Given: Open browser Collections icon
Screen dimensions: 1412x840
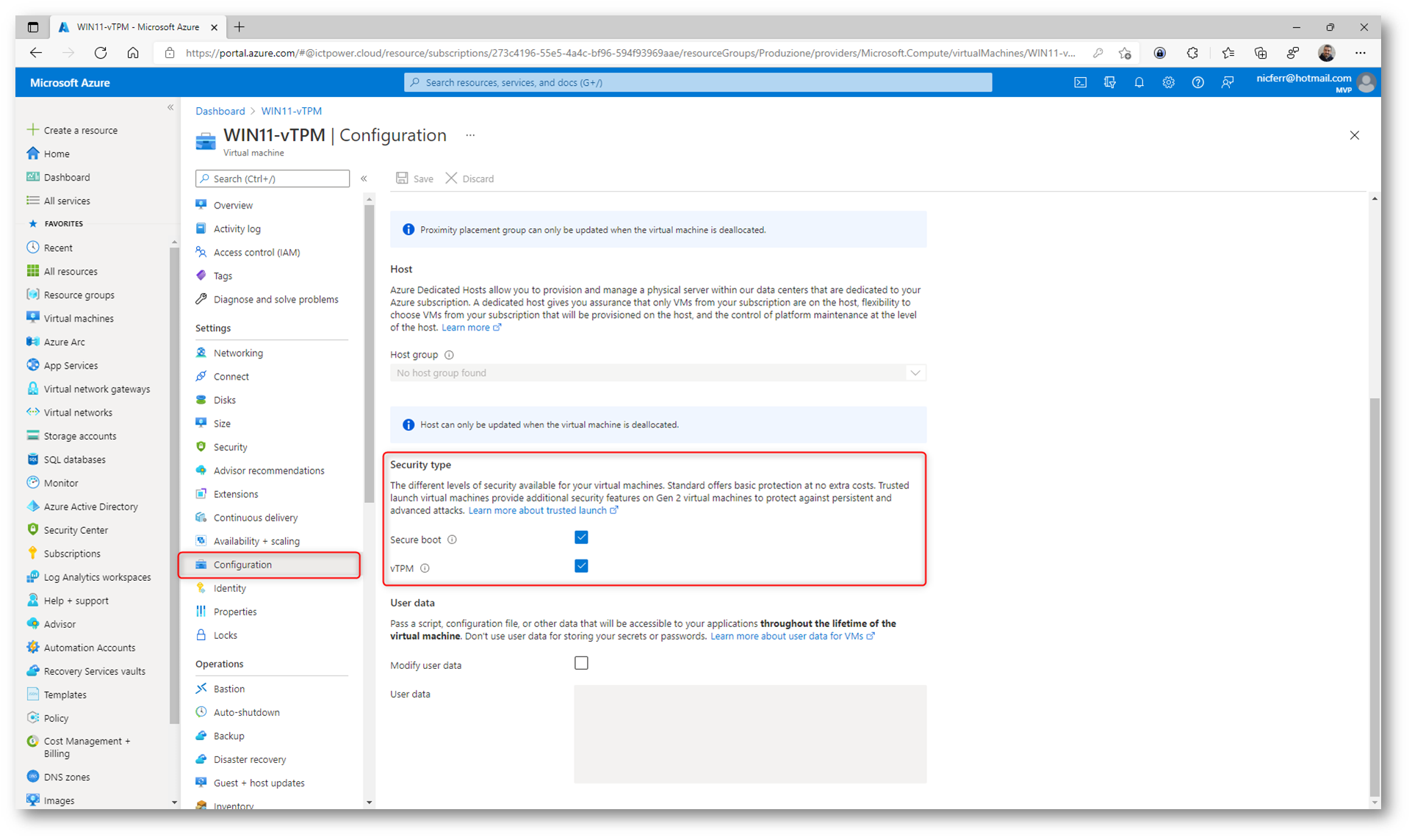Looking at the screenshot, I should [1261, 53].
